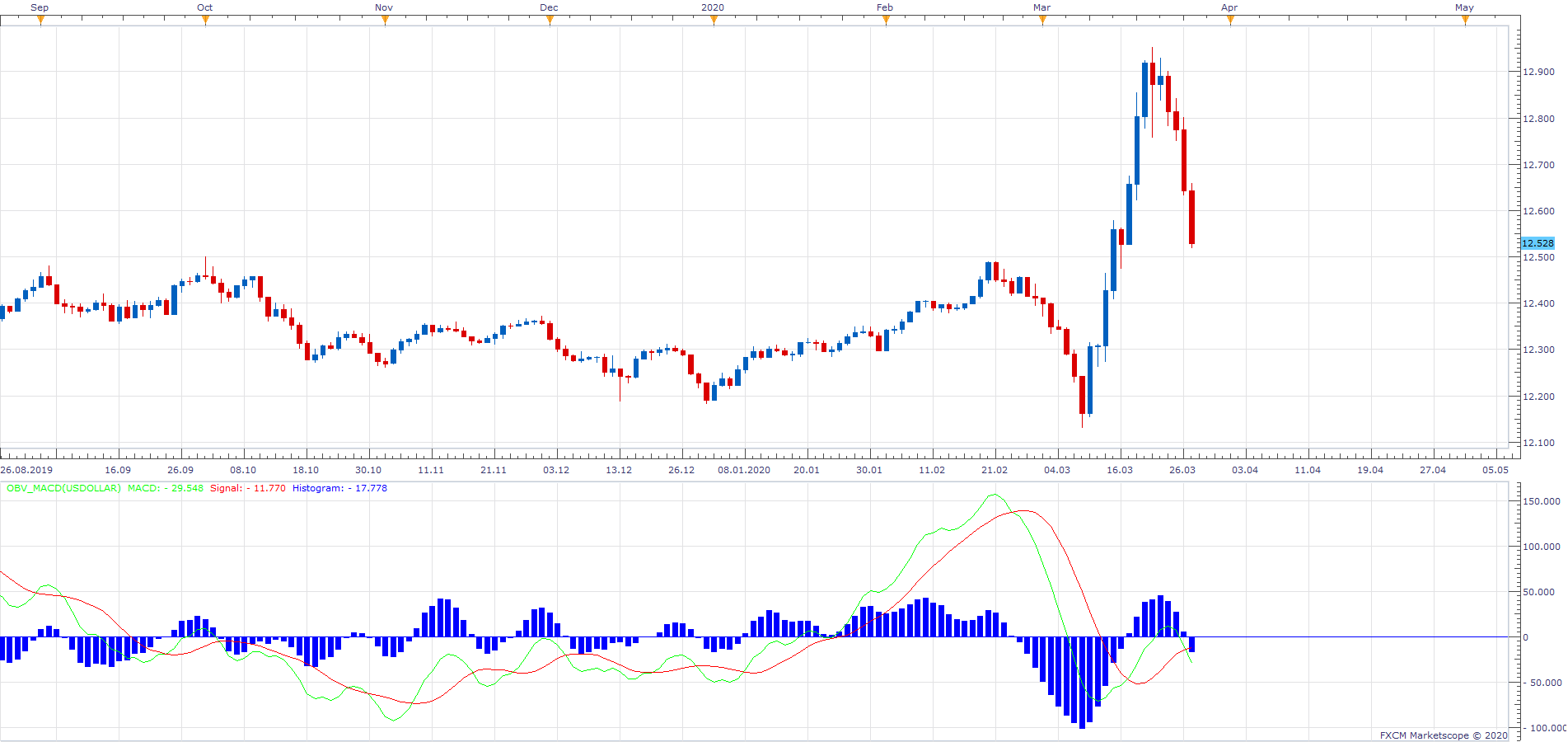
Task: Click the 19.04 date axis label
Action: click(x=1370, y=470)
